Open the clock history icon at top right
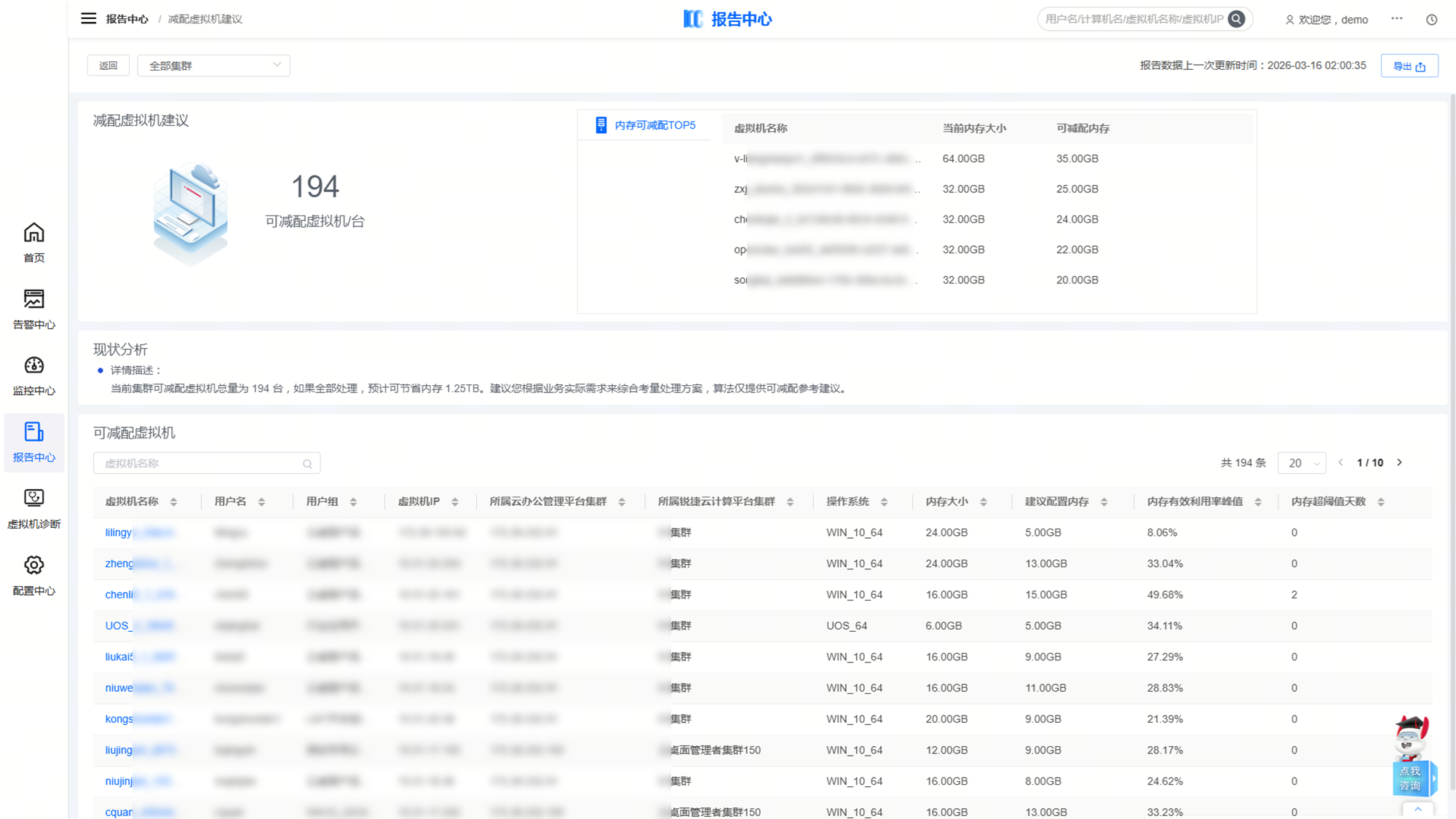Viewport: 1456px width, 819px height. [x=1431, y=20]
